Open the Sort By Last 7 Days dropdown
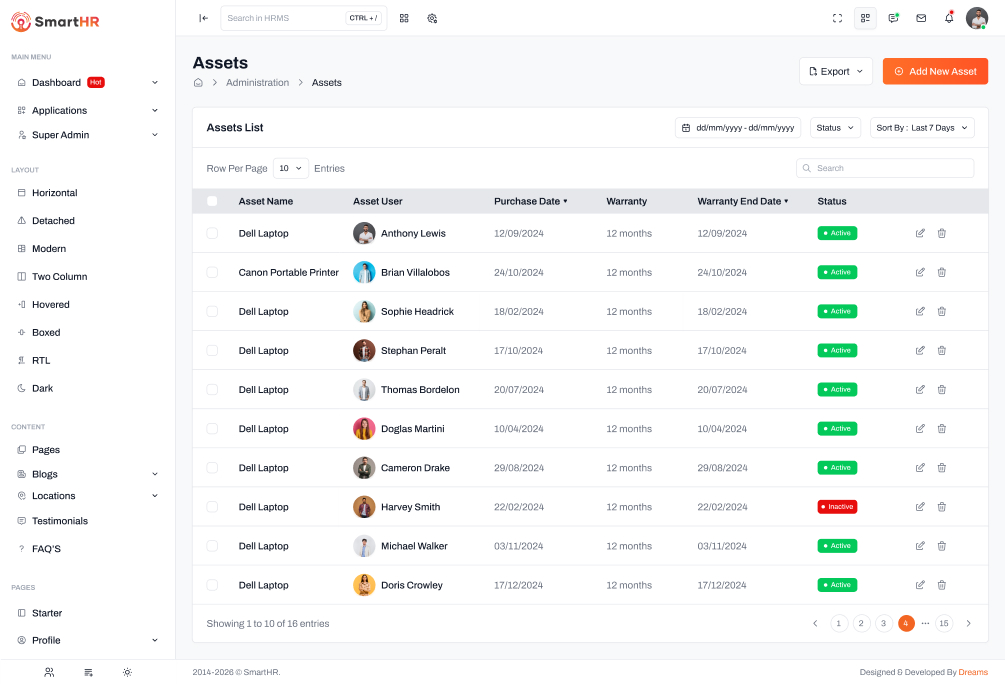Screen dimensions: 1005x684 (921, 128)
